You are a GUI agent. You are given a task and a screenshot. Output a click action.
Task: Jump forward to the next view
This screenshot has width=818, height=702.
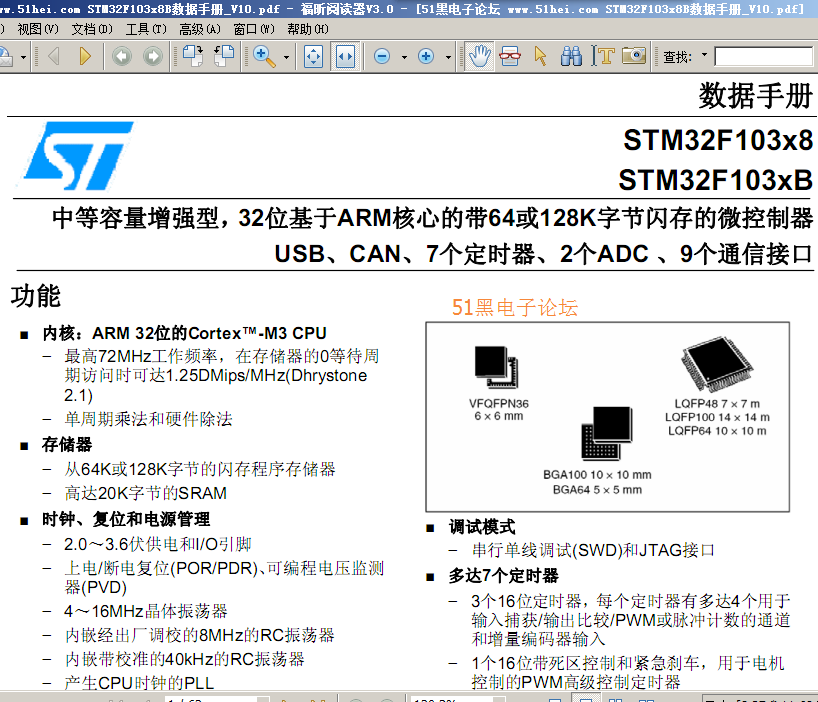[x=153, y=56]
